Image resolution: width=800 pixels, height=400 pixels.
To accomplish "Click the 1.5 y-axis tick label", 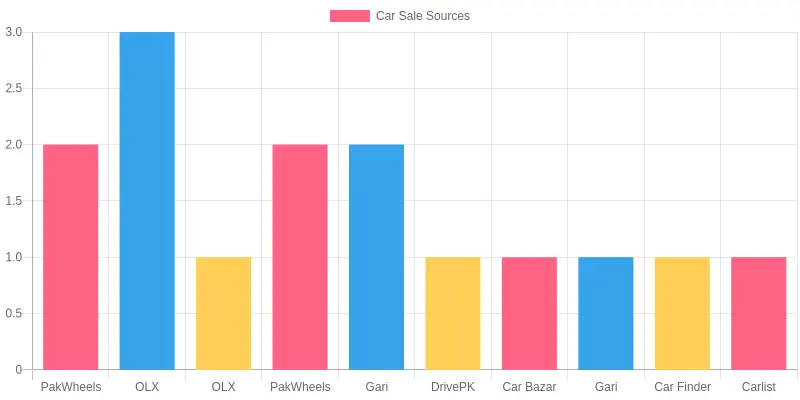I will click(14, 201).
